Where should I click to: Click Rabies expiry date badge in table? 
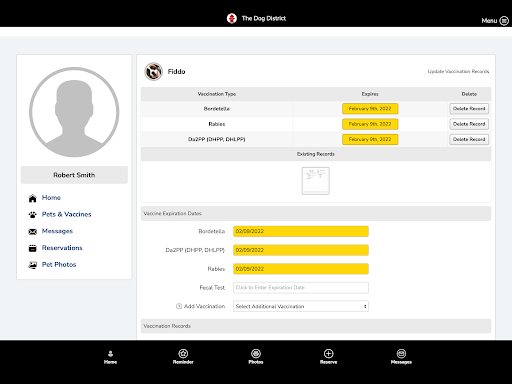[370, 124]
